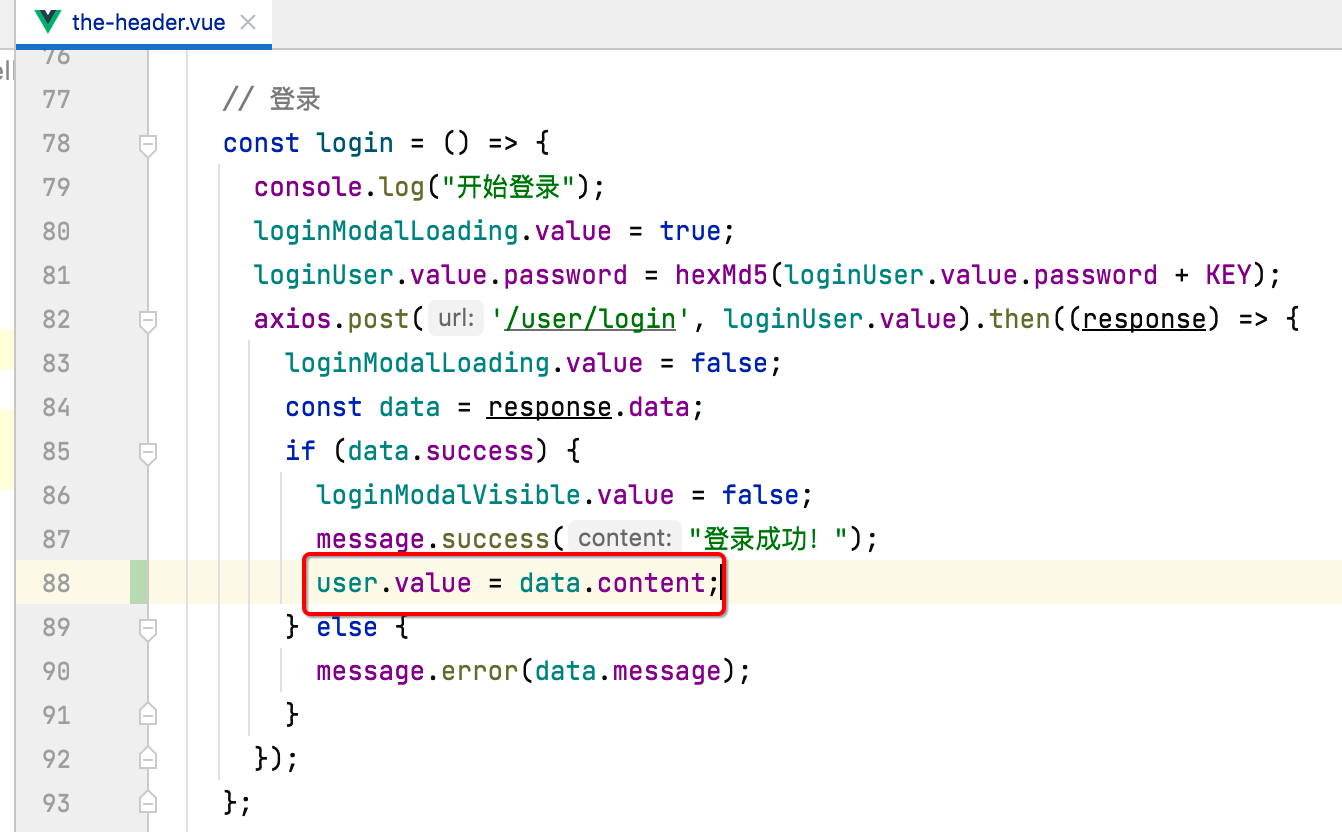Place cursor on hexMd5 function call
The height and width of the screenshot is (832, 1342).
[x=722, y=275]
